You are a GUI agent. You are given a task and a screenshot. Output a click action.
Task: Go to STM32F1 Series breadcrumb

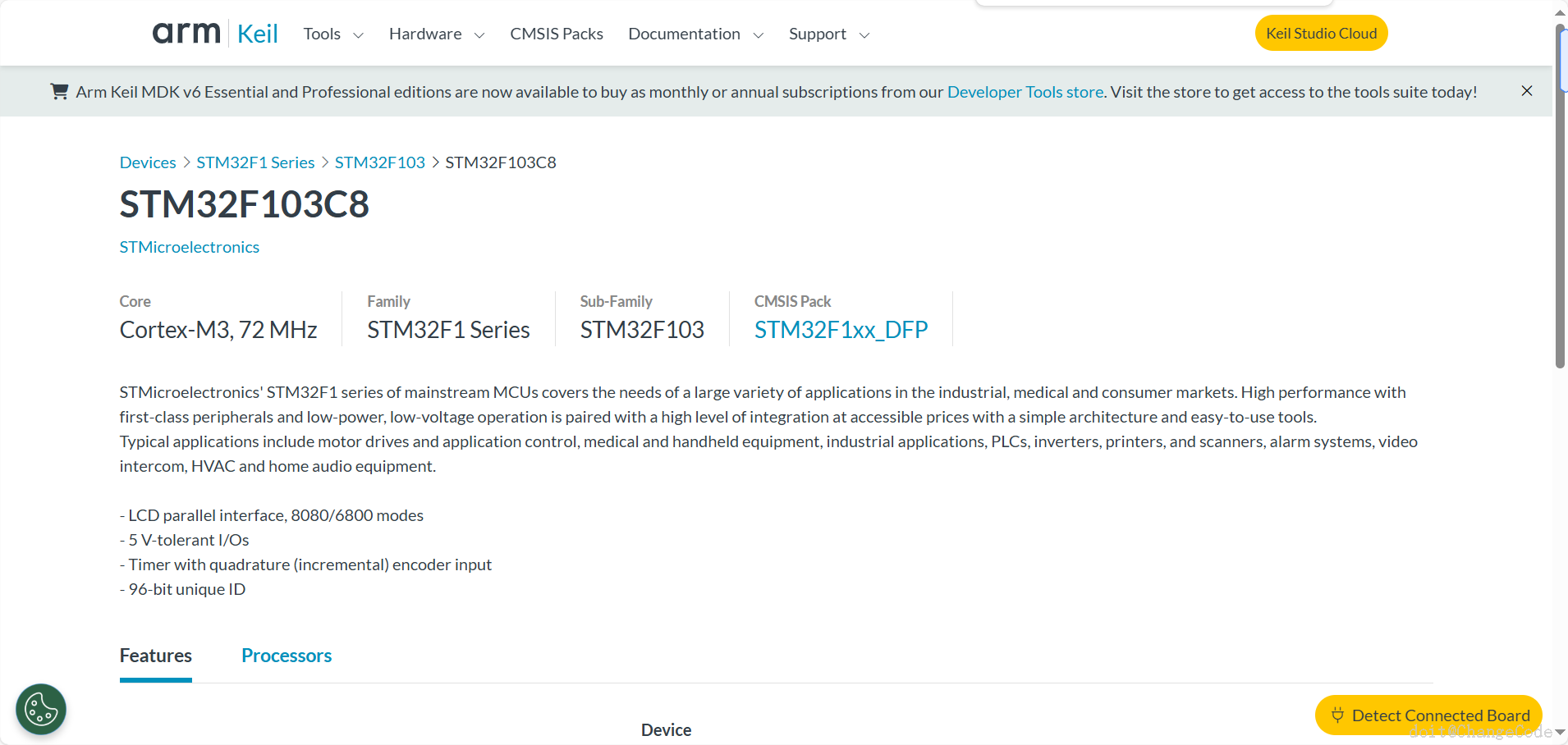(255, 162)
